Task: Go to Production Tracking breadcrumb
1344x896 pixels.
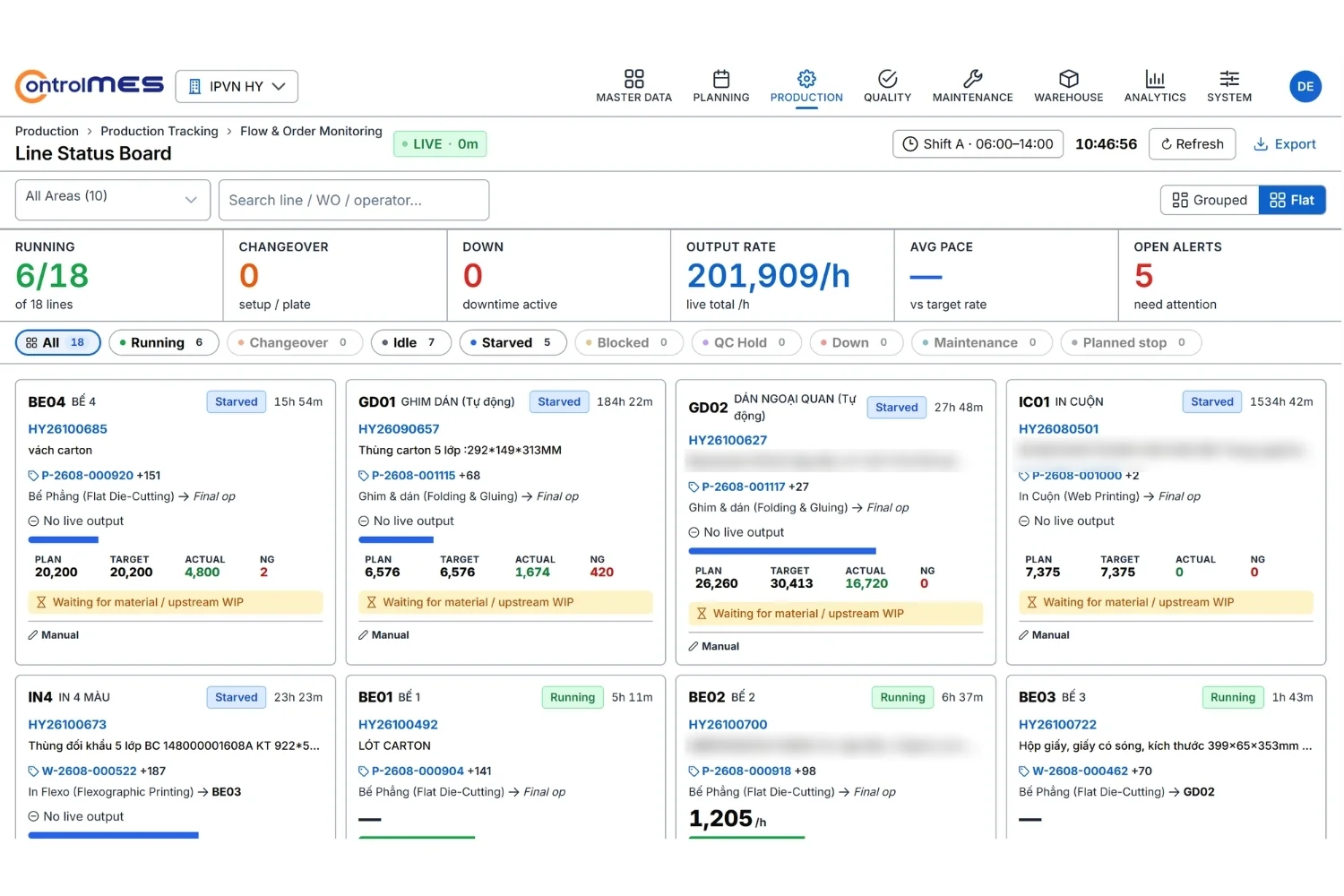Action: tap(159, 132)
